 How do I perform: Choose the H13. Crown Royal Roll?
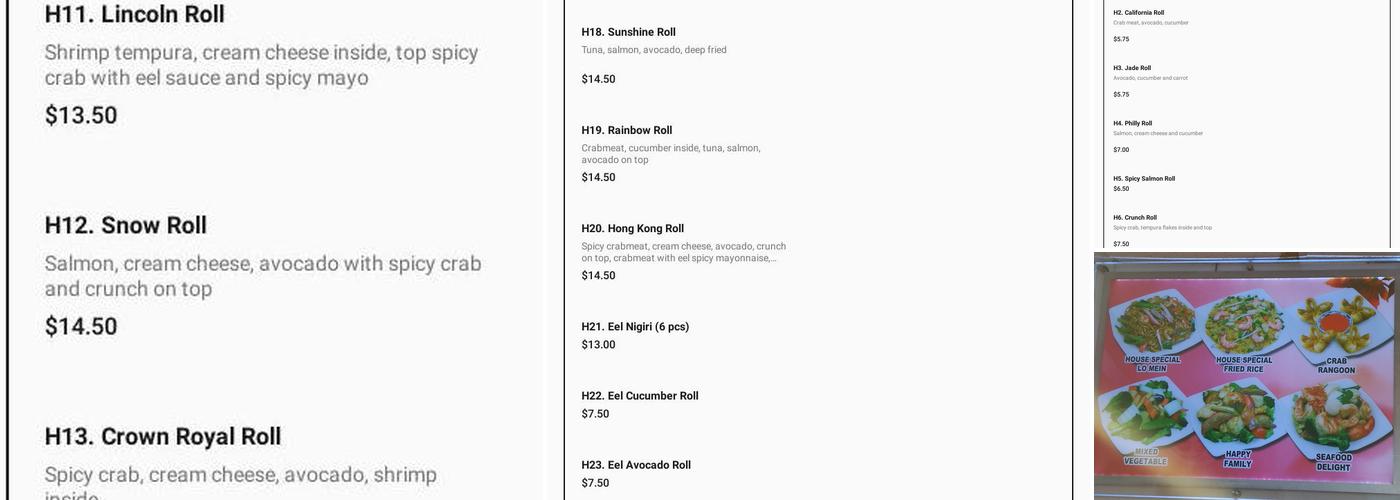coord(163,437)
